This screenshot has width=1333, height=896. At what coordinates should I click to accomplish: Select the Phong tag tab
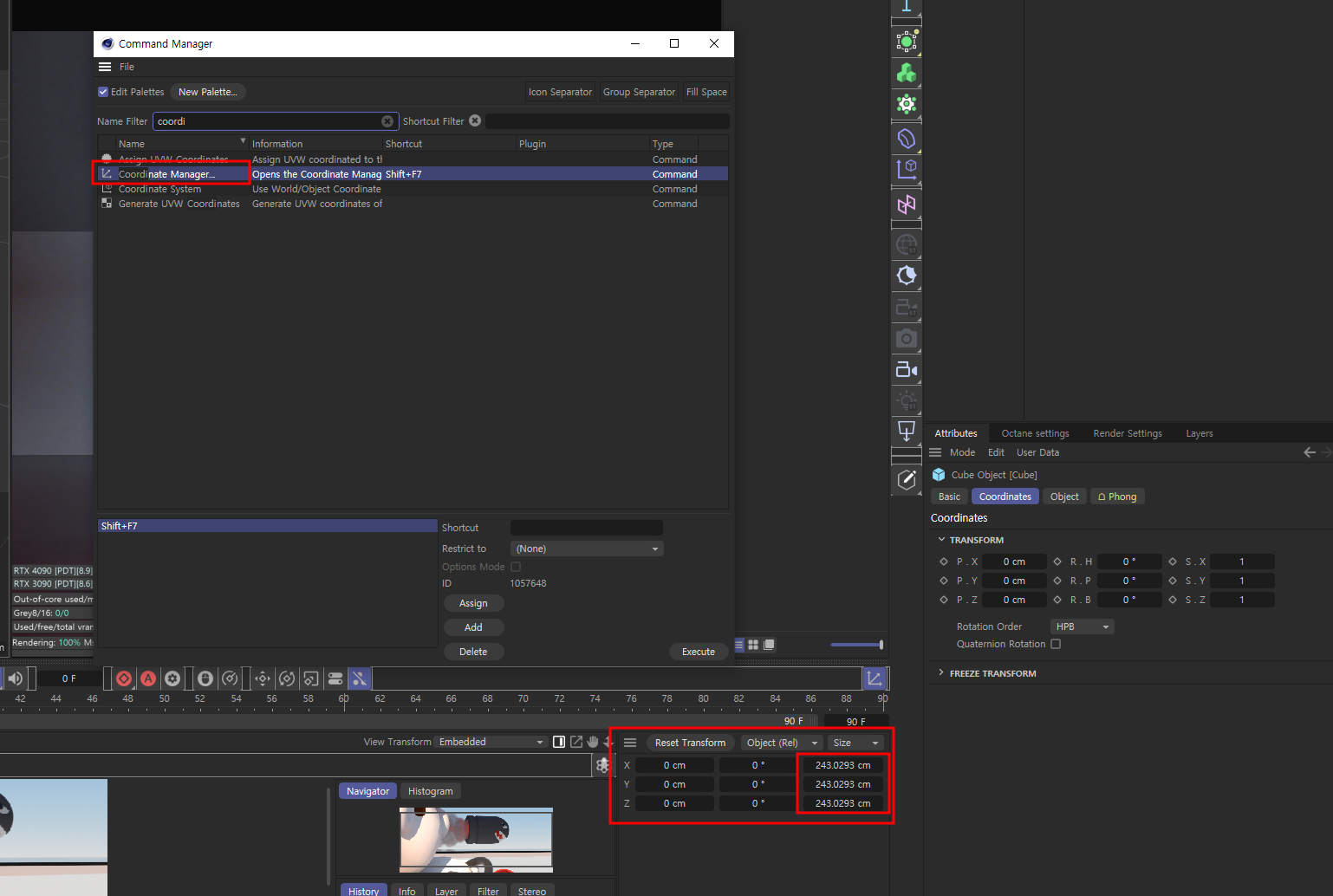(1117, 497)
